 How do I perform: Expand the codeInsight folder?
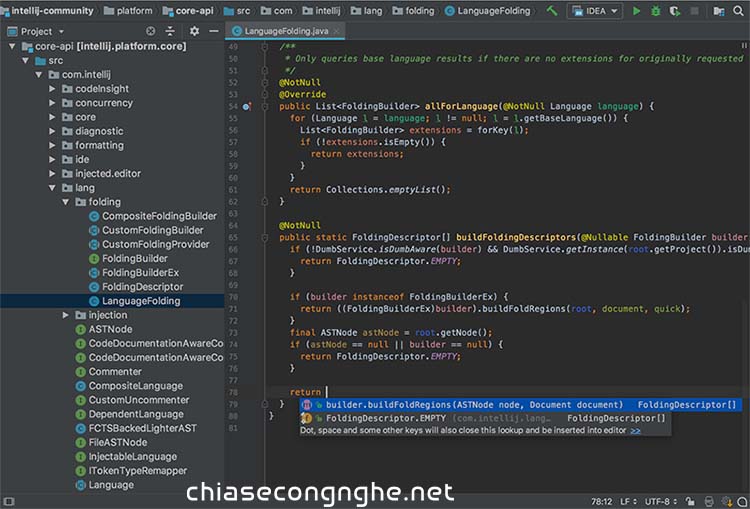coord(53,89)
